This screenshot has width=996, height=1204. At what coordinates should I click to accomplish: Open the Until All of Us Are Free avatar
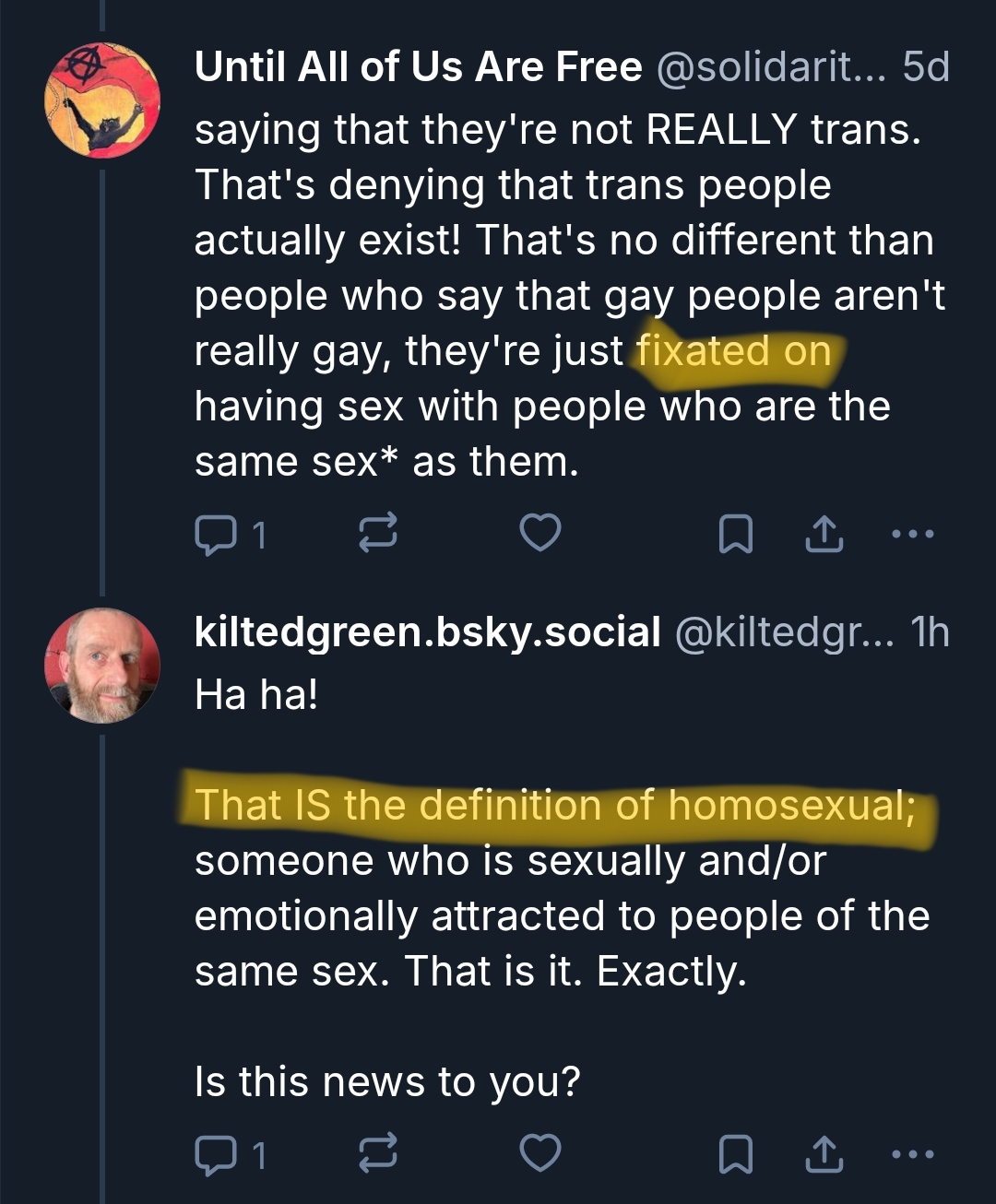point(102,100)
